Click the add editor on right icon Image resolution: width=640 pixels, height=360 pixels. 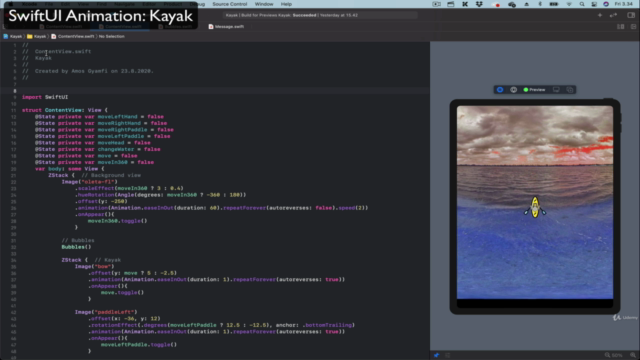tap(633, 27)
